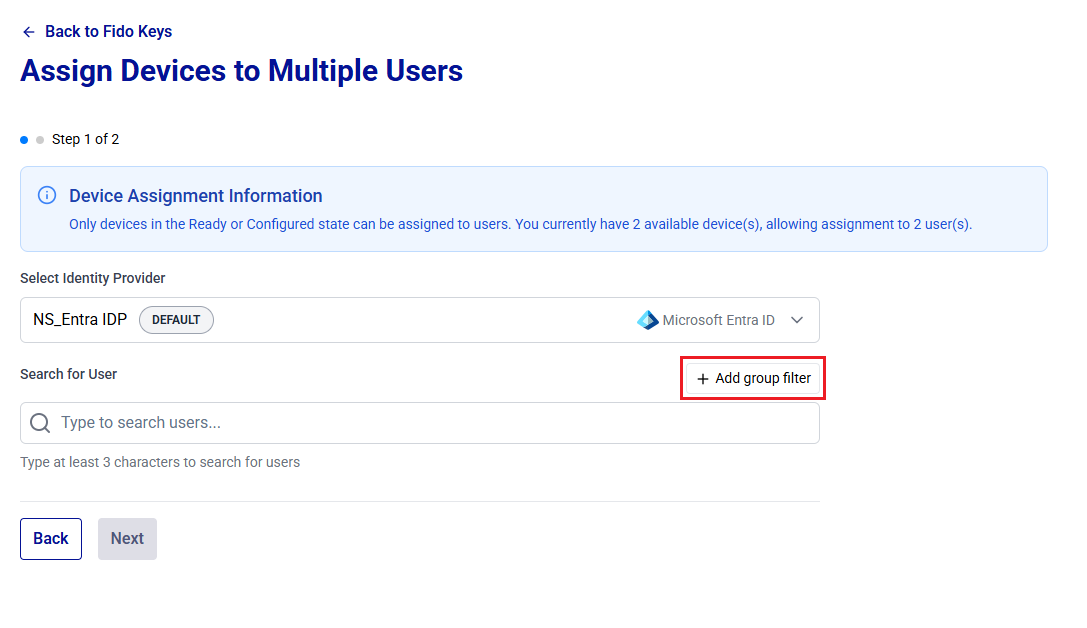Image resolution: width=1087 pixels, height=628 pixels.
Task: Click the left arrow back icon
Action: 28,32
